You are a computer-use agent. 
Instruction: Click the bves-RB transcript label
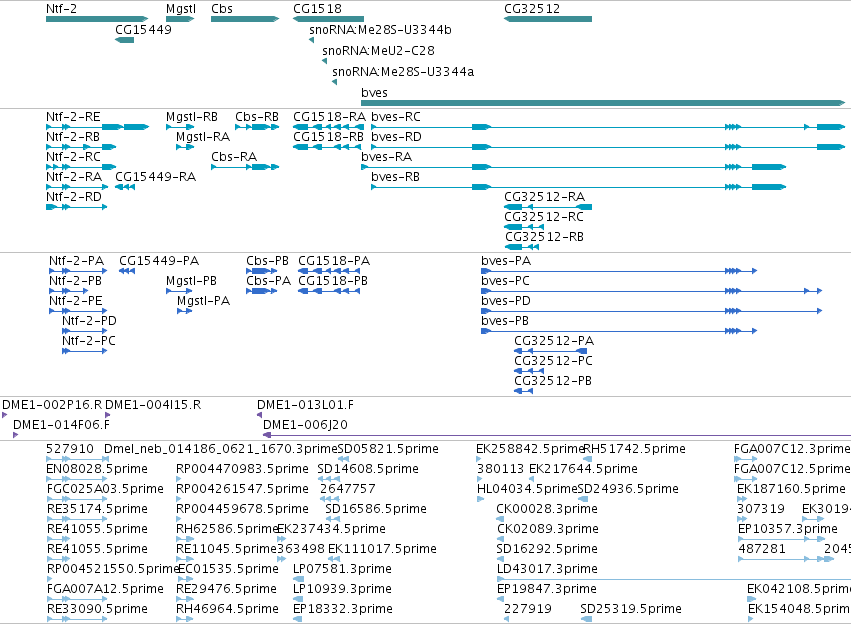pos(395,177)
